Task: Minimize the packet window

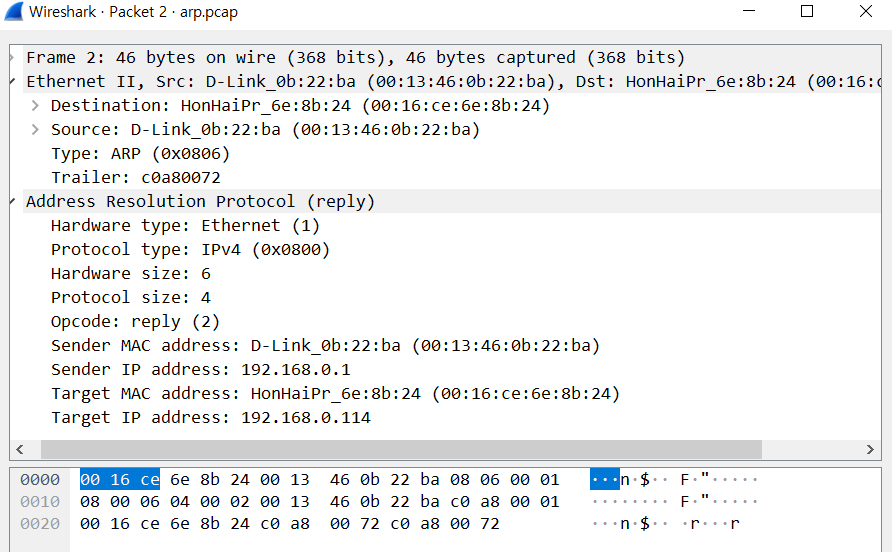Action: tap(749, 11)
